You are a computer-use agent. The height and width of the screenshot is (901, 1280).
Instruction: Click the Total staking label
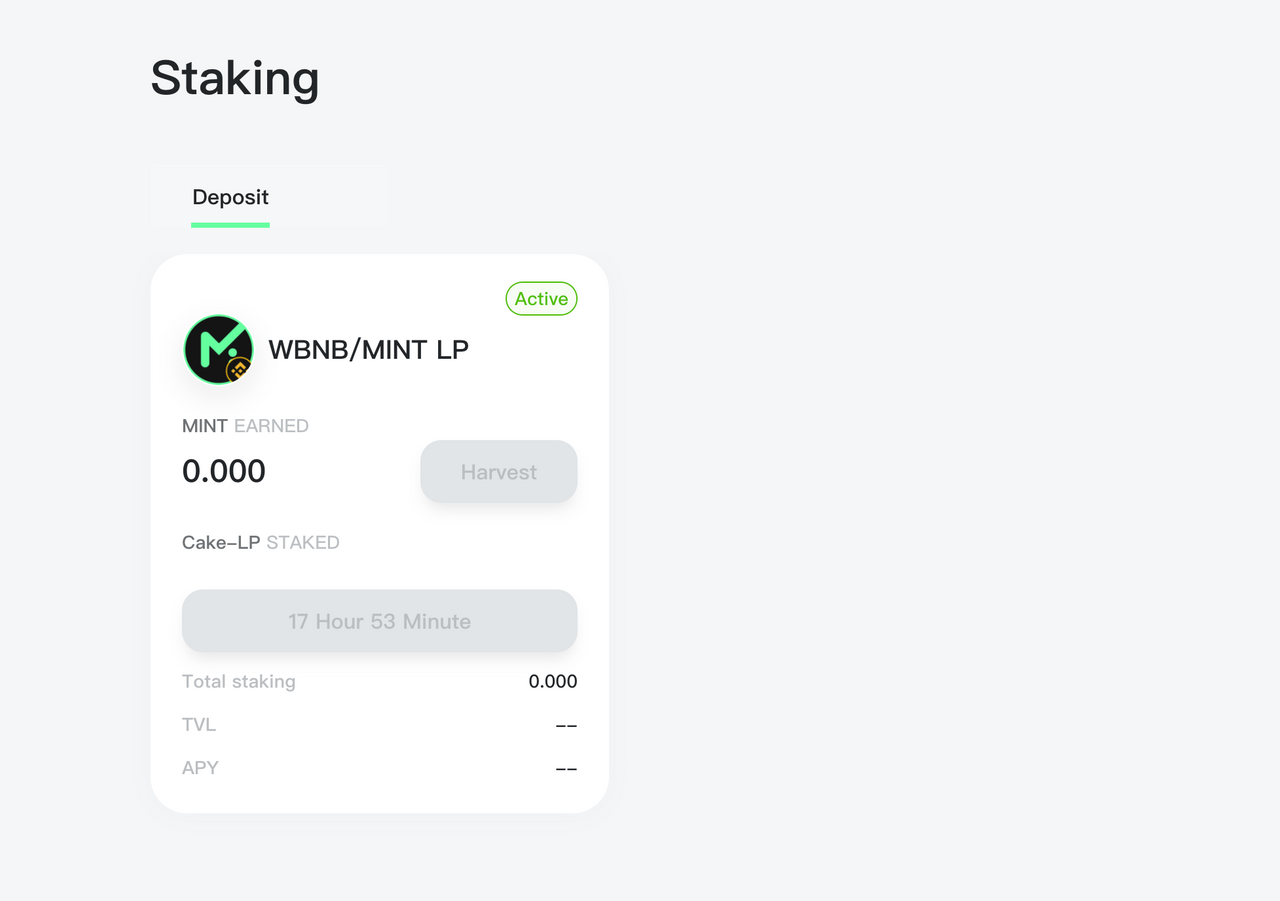[239, 682]
